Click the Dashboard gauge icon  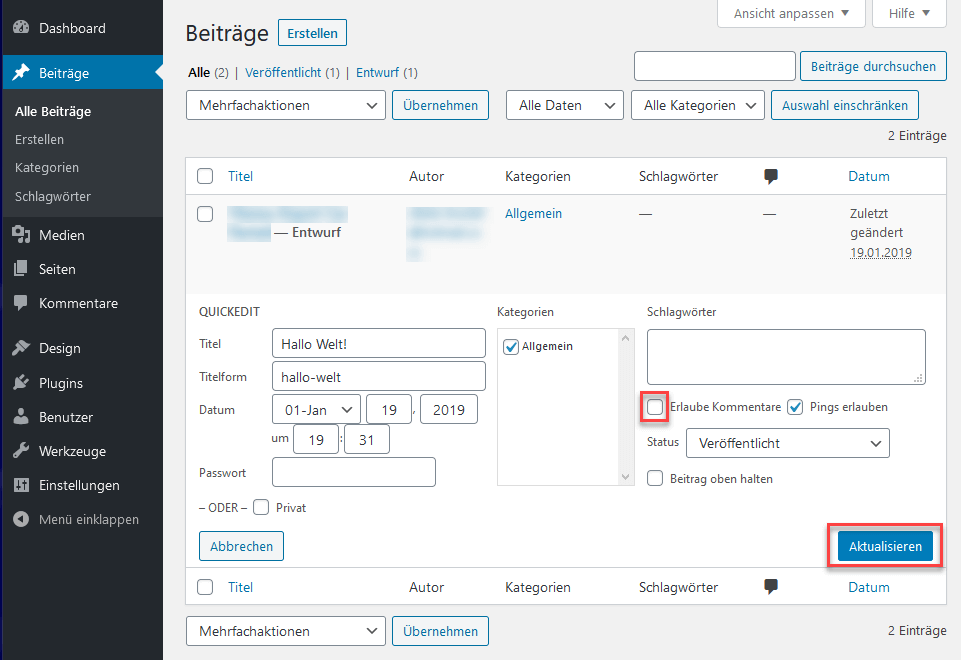coord(21,28)
